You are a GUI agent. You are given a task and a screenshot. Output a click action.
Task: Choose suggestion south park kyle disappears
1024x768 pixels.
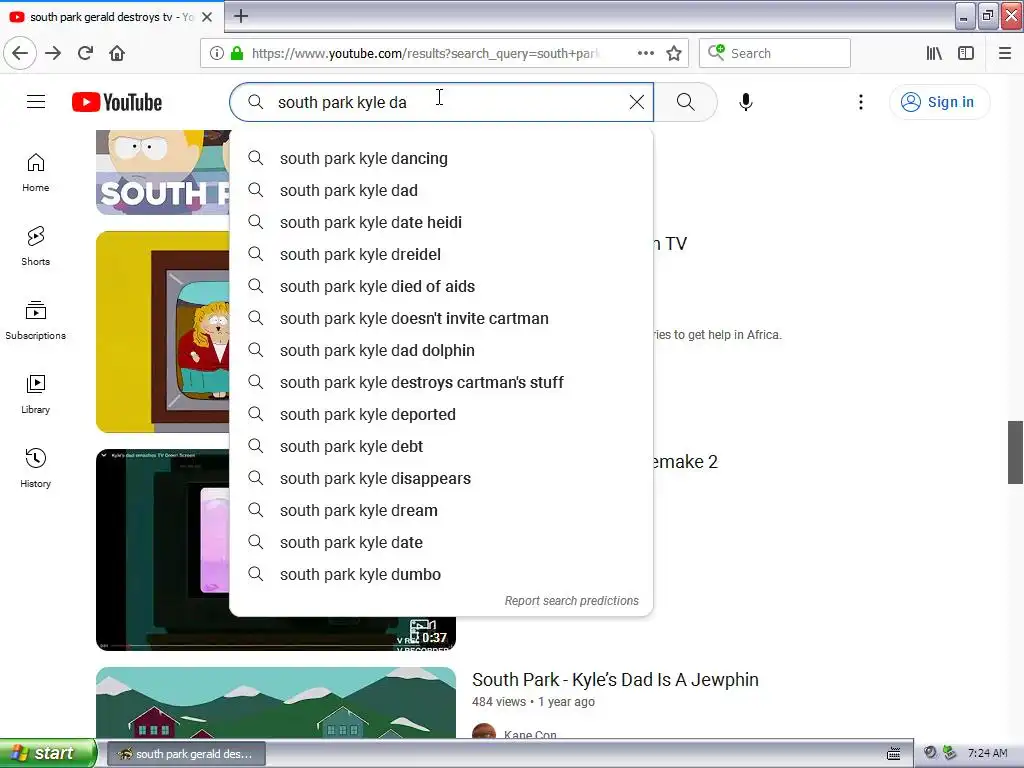click(x=441, y=478)
